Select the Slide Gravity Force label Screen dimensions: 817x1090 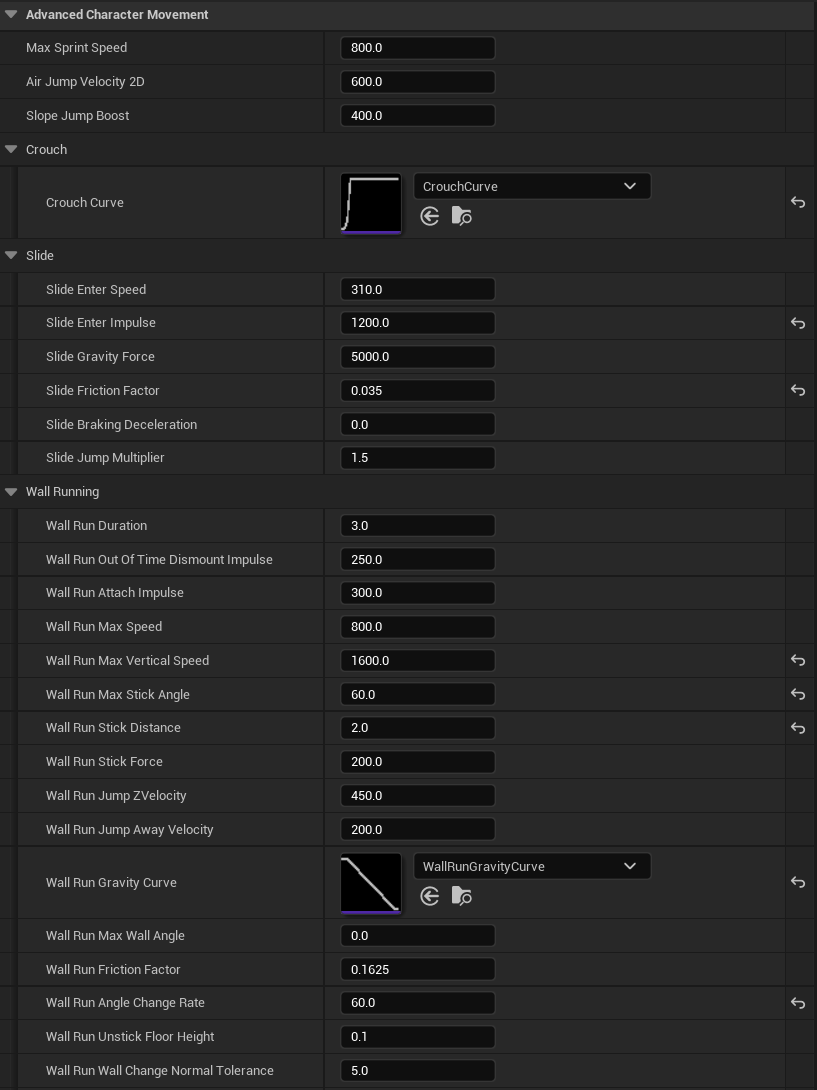point(100,357)
